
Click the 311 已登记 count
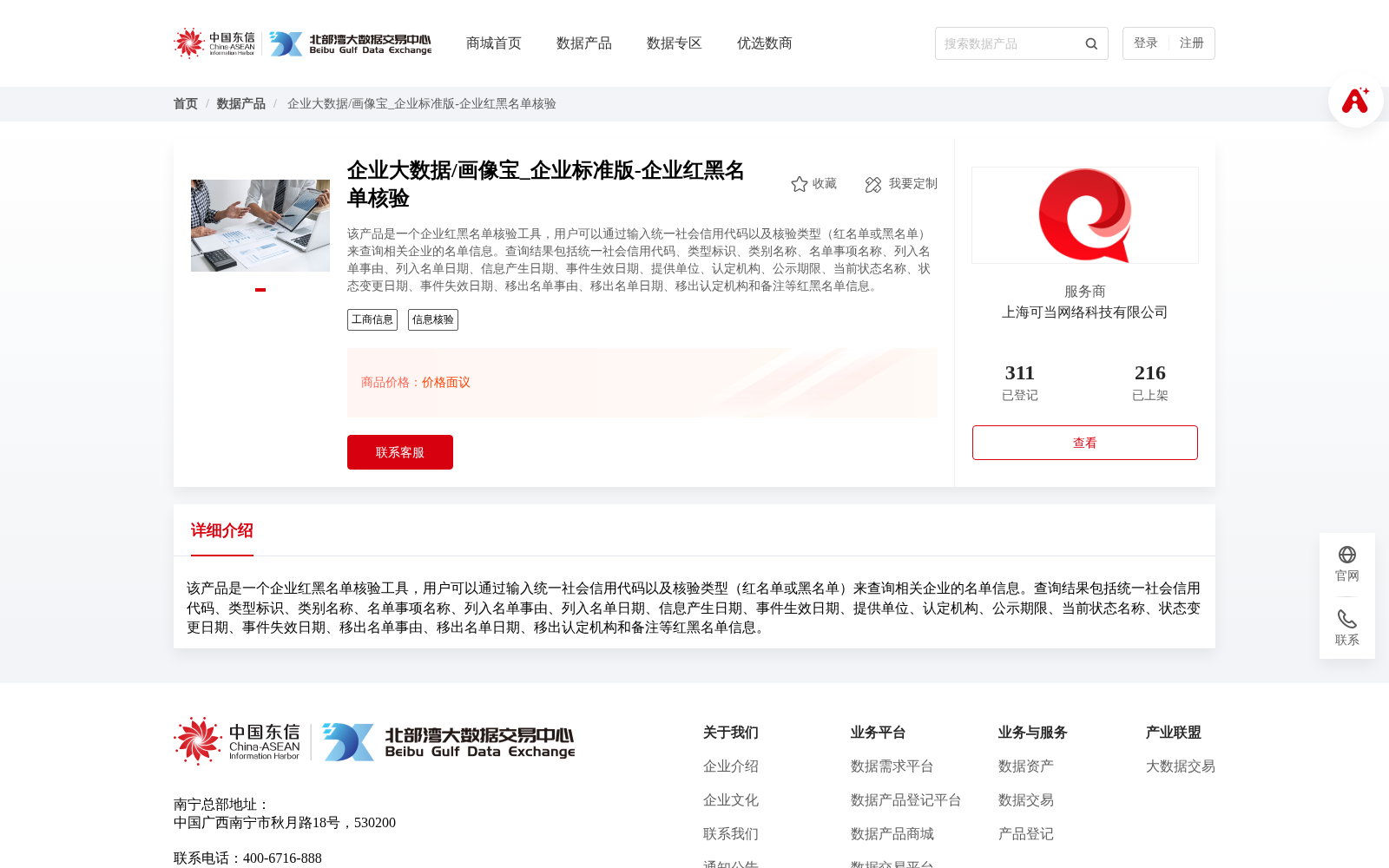click(1020, 383)
